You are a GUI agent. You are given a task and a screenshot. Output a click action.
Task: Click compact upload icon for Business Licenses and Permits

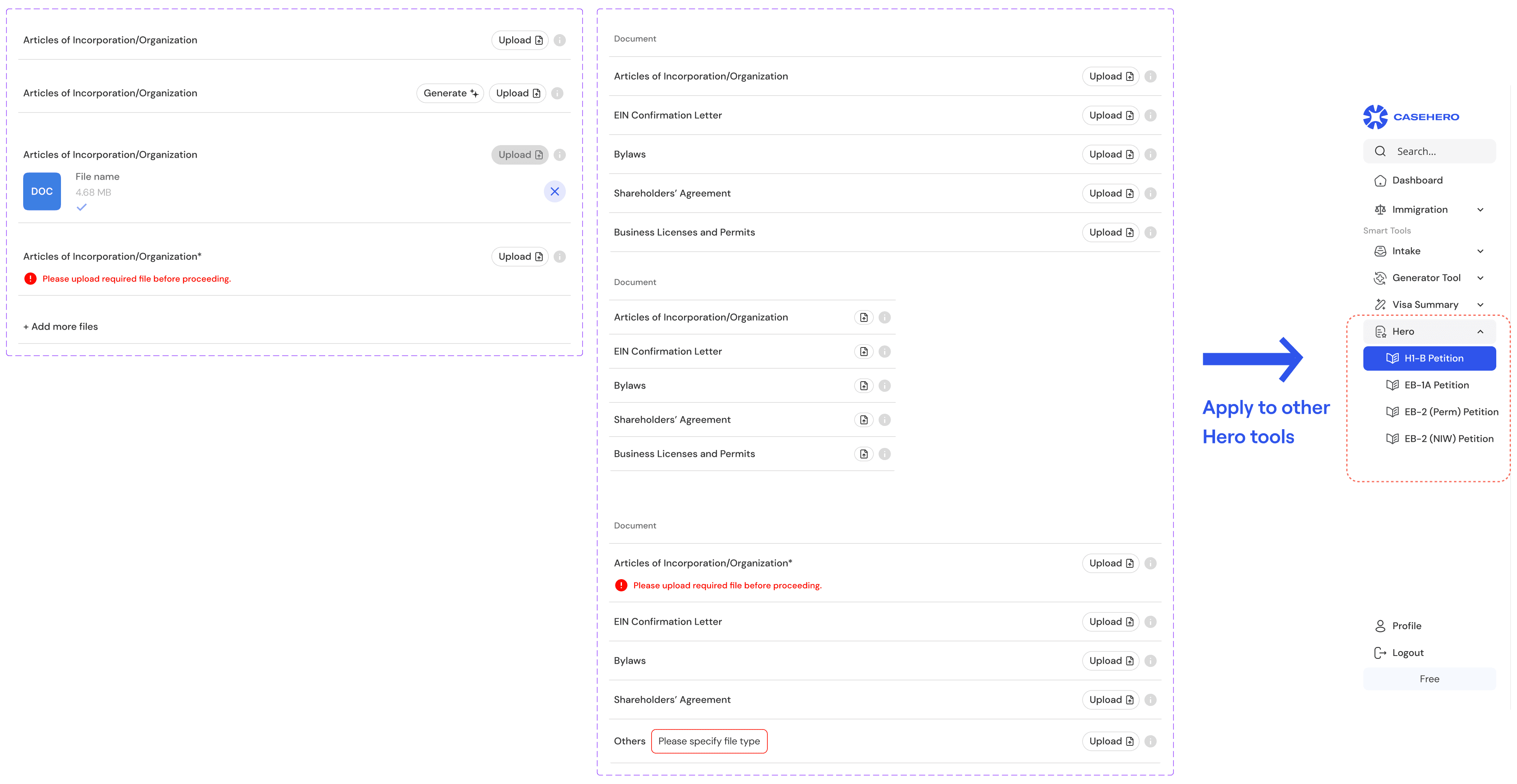pos(863,454)
